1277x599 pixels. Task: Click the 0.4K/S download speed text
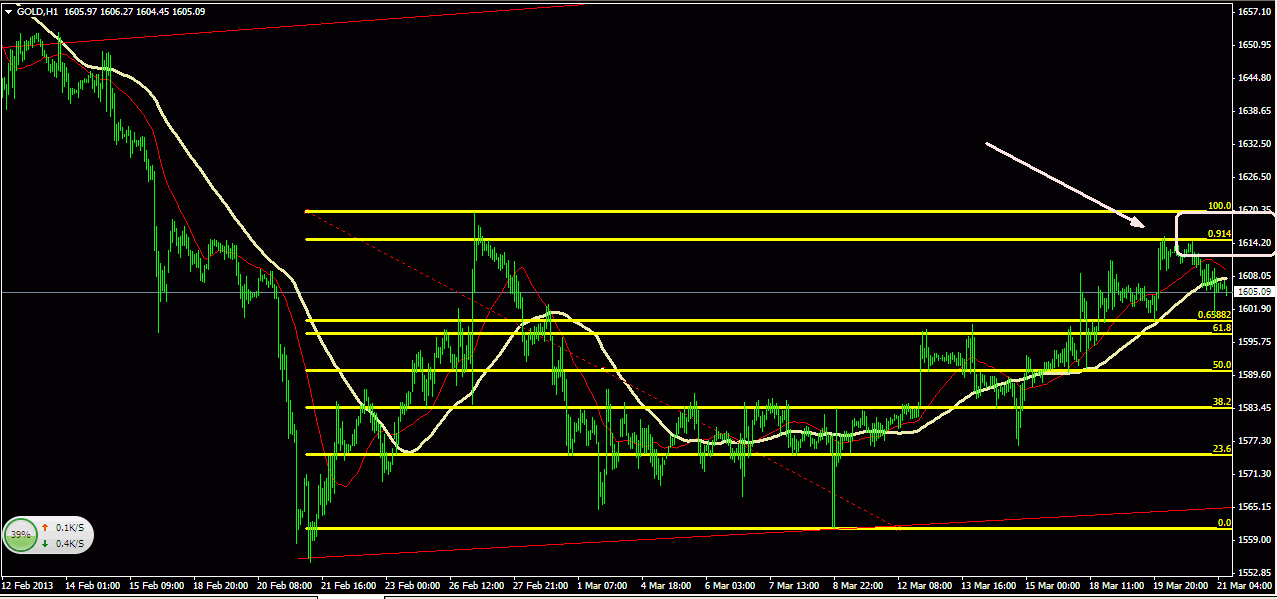click(69, 543)
